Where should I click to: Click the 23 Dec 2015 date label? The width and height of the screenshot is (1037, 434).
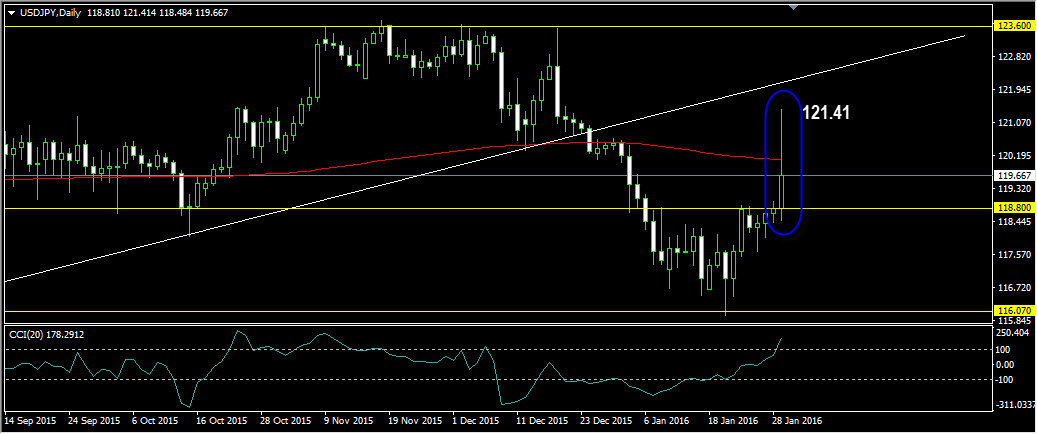point(604,420)
